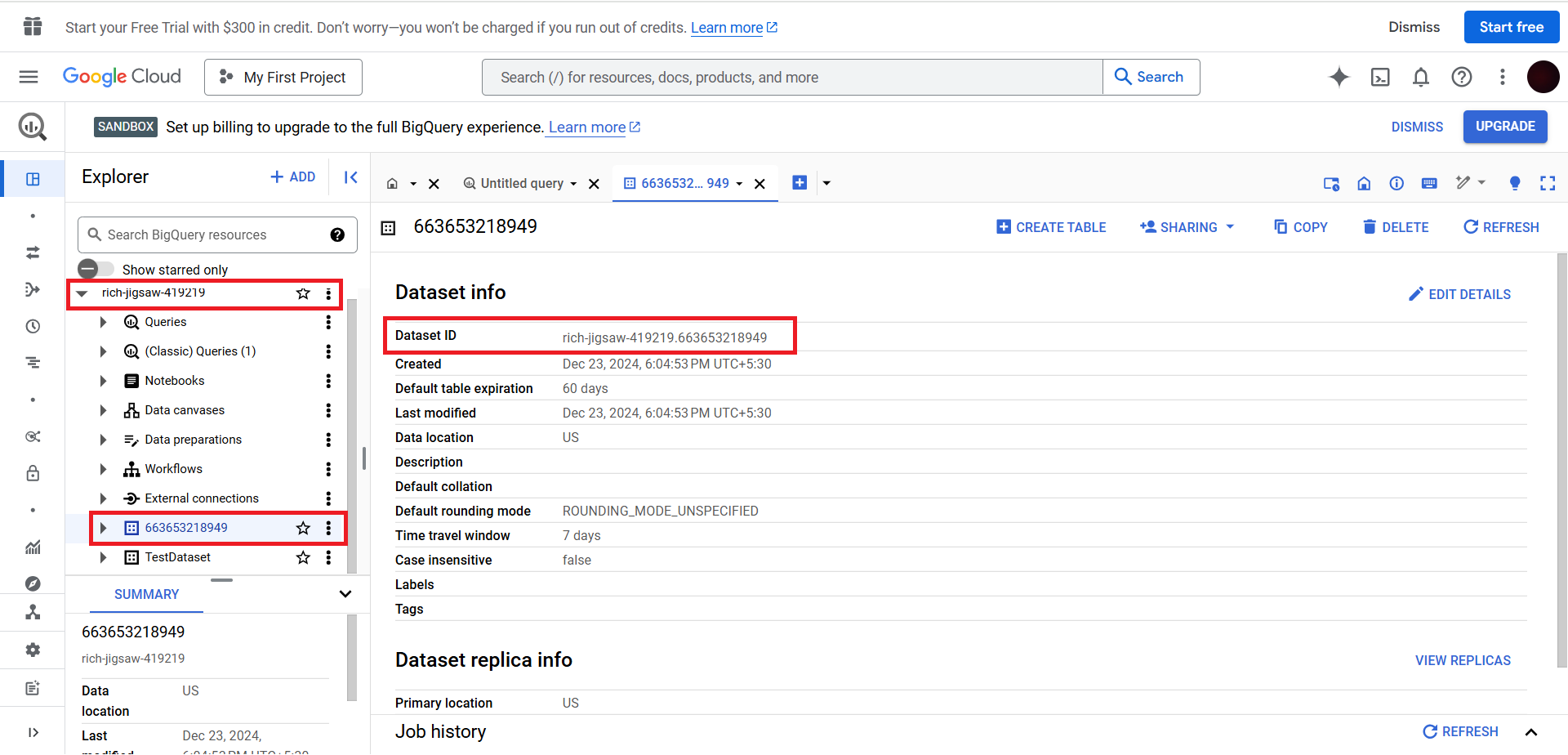Toggle full screen mode icon
The width and height of the screenshot is (1568, 755).
[1548, 183]
